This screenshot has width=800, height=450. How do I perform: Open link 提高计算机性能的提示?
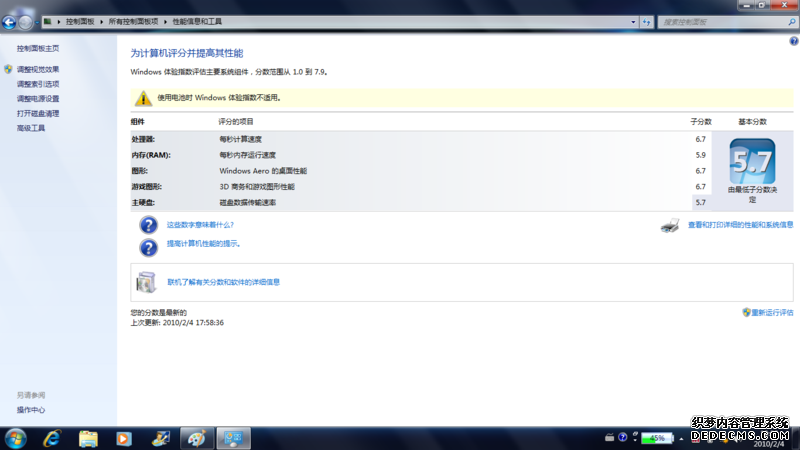tap(204, 244)
